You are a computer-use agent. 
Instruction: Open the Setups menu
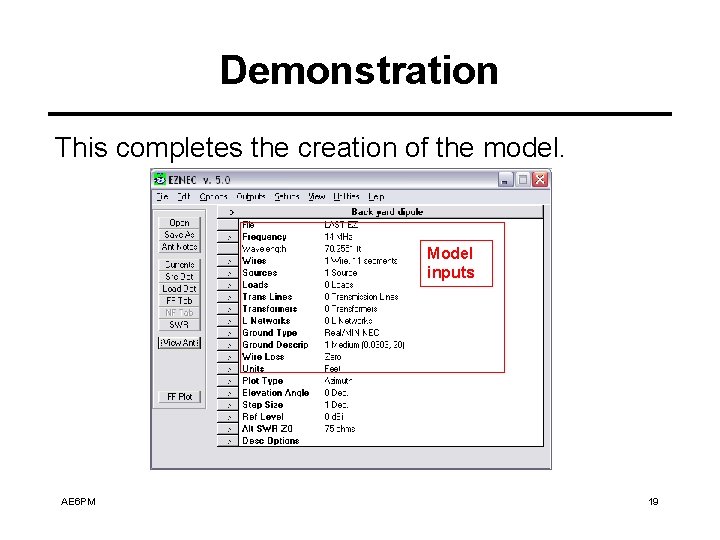point(287,197)
